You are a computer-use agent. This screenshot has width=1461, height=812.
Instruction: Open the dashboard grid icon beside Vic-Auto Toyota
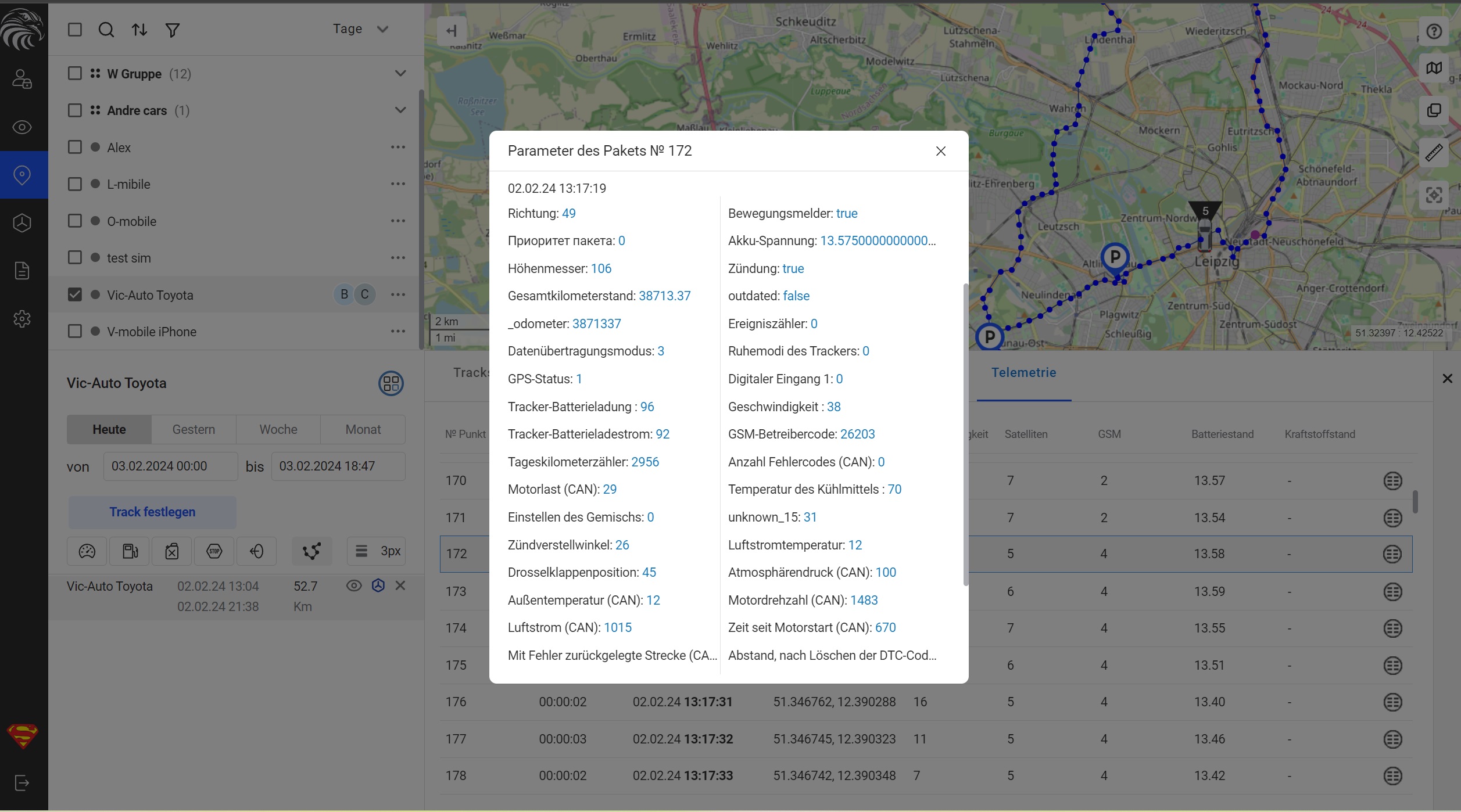(x=391, y=383)
